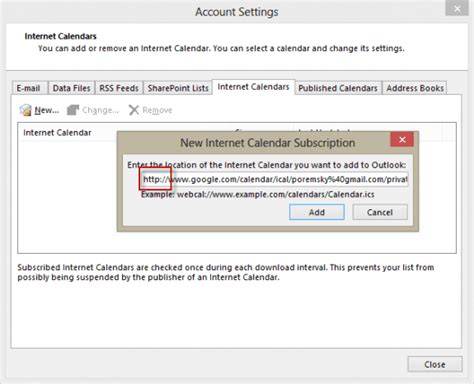Click inside the calendar URL field
474x384 pixels.
click(275, 179)
